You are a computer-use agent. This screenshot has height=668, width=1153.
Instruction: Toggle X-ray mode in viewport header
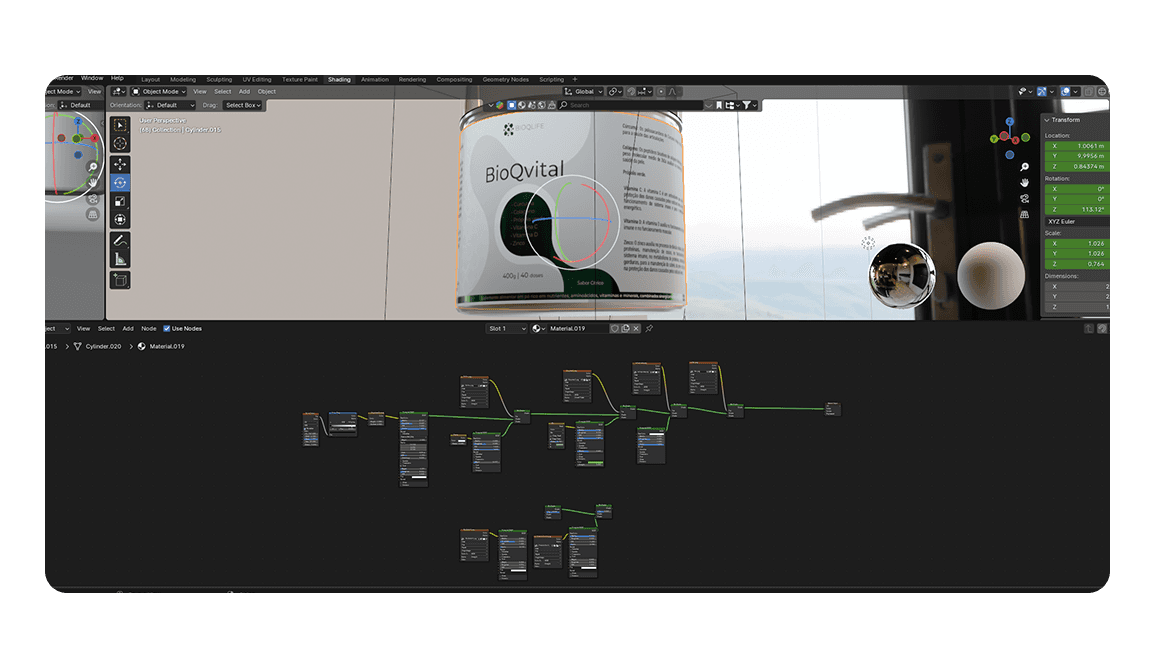point(1088,91)
